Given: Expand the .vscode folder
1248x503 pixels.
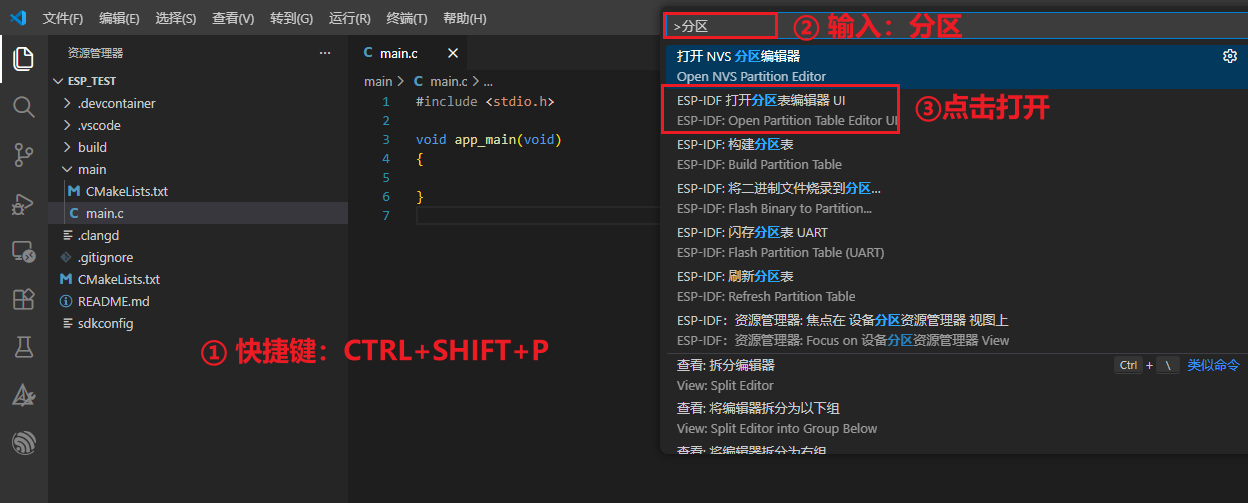Looking at the screenshot, I should pyautogui.click(x=198, y=125).
